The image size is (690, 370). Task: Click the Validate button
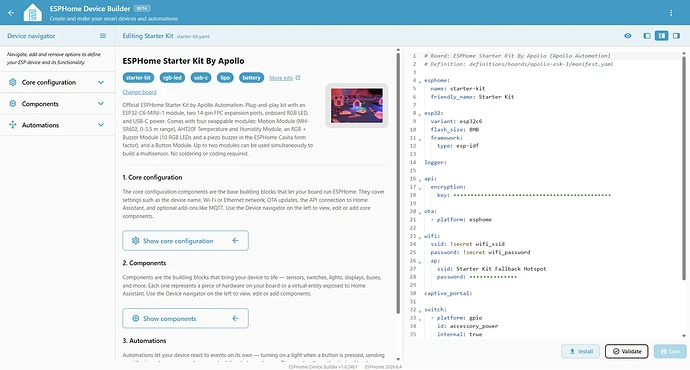pos(626,351)
